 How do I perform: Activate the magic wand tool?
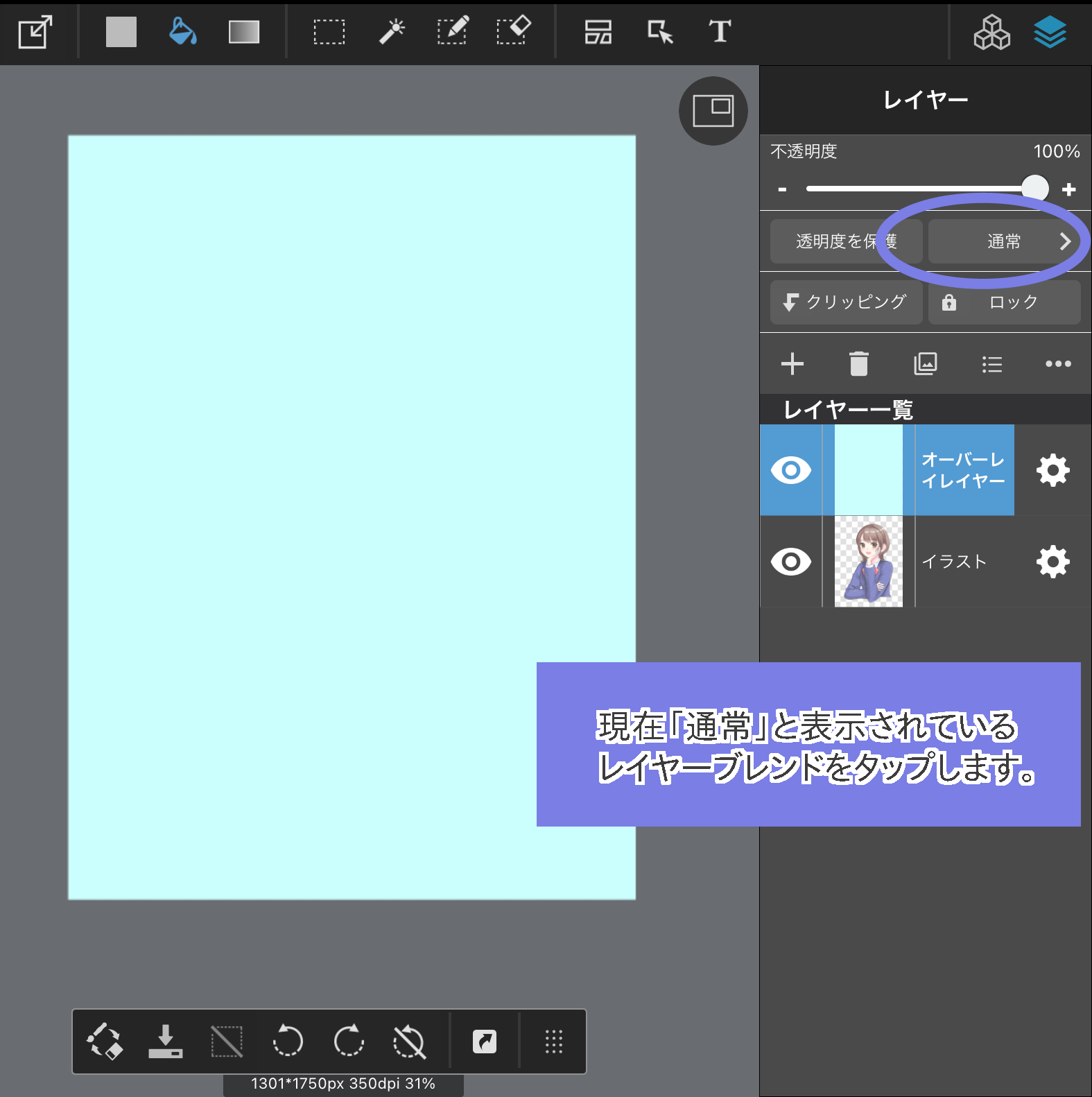click(x=392, y=32)
